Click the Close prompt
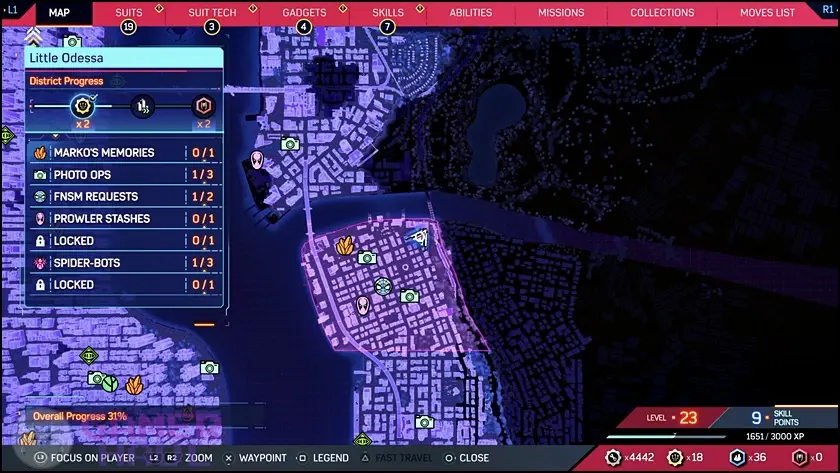 tap(466, 458)
